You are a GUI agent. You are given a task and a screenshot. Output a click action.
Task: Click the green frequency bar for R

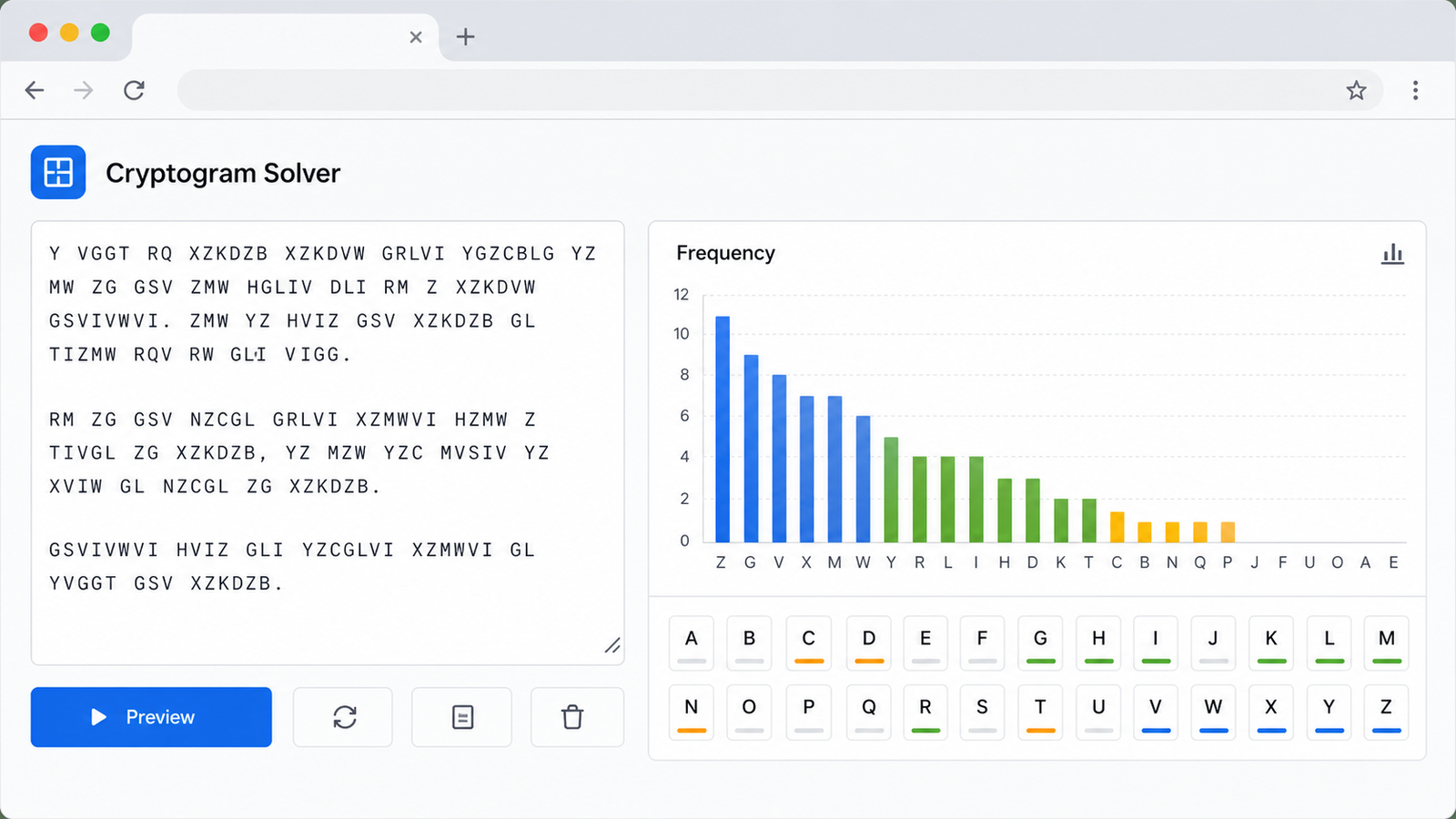(x=919, y=500)
